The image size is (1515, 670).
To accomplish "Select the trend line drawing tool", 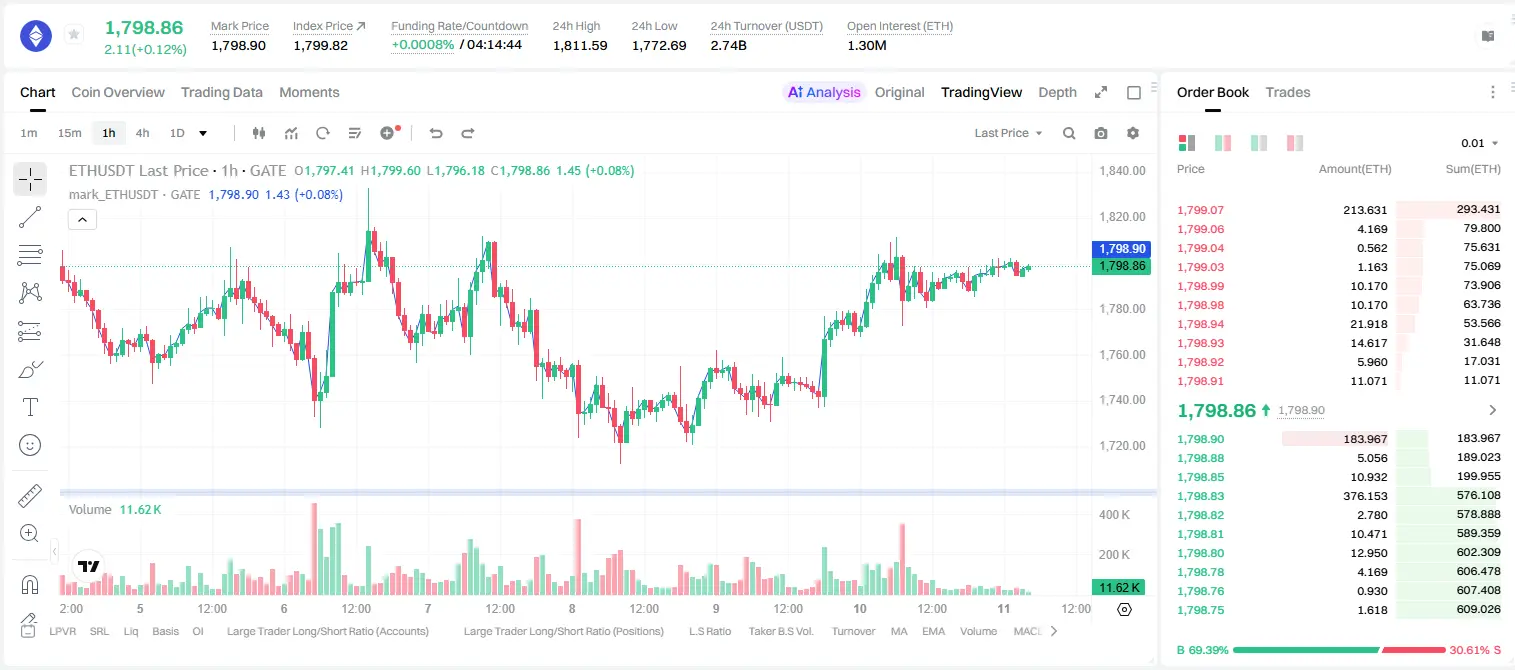I will (x=30, y=217).
